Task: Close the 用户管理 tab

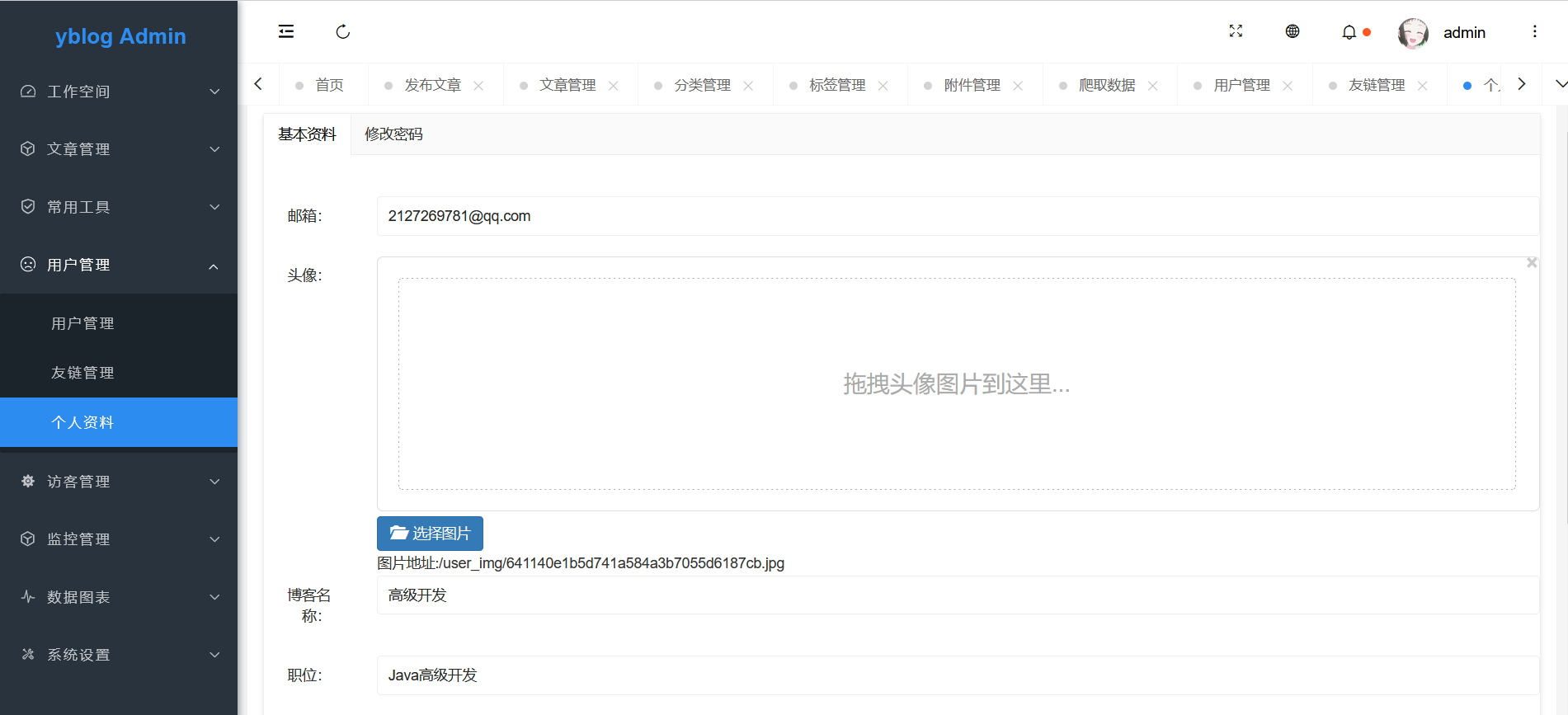Action: pos(1288,86)
